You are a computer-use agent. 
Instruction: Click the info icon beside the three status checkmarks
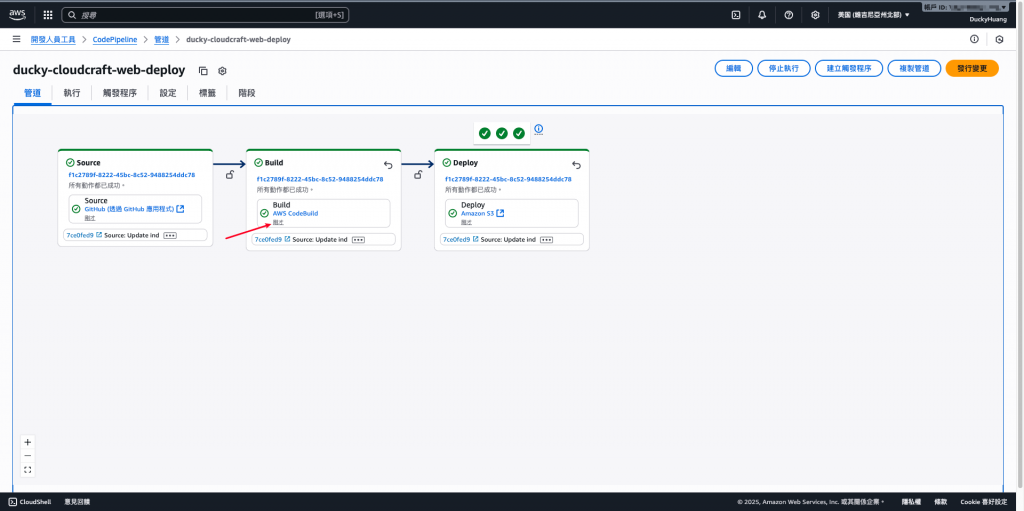click(539, 129)
